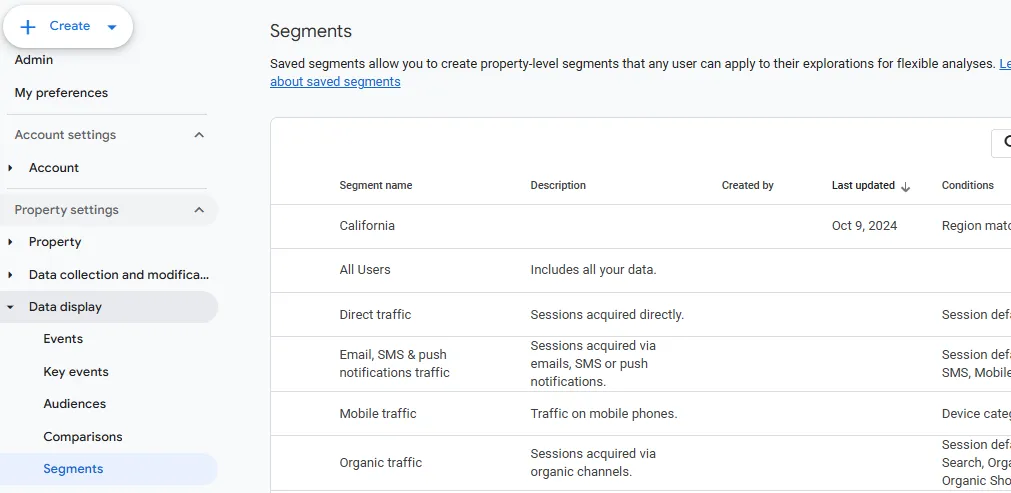
Task: Expand the Property tree item
Action: coord(11,242)
